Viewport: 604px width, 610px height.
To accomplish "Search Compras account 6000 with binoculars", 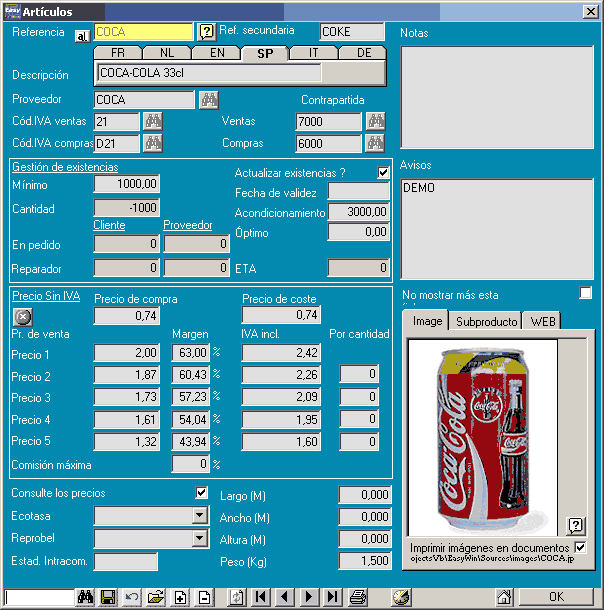I will (x=376, y=144).
